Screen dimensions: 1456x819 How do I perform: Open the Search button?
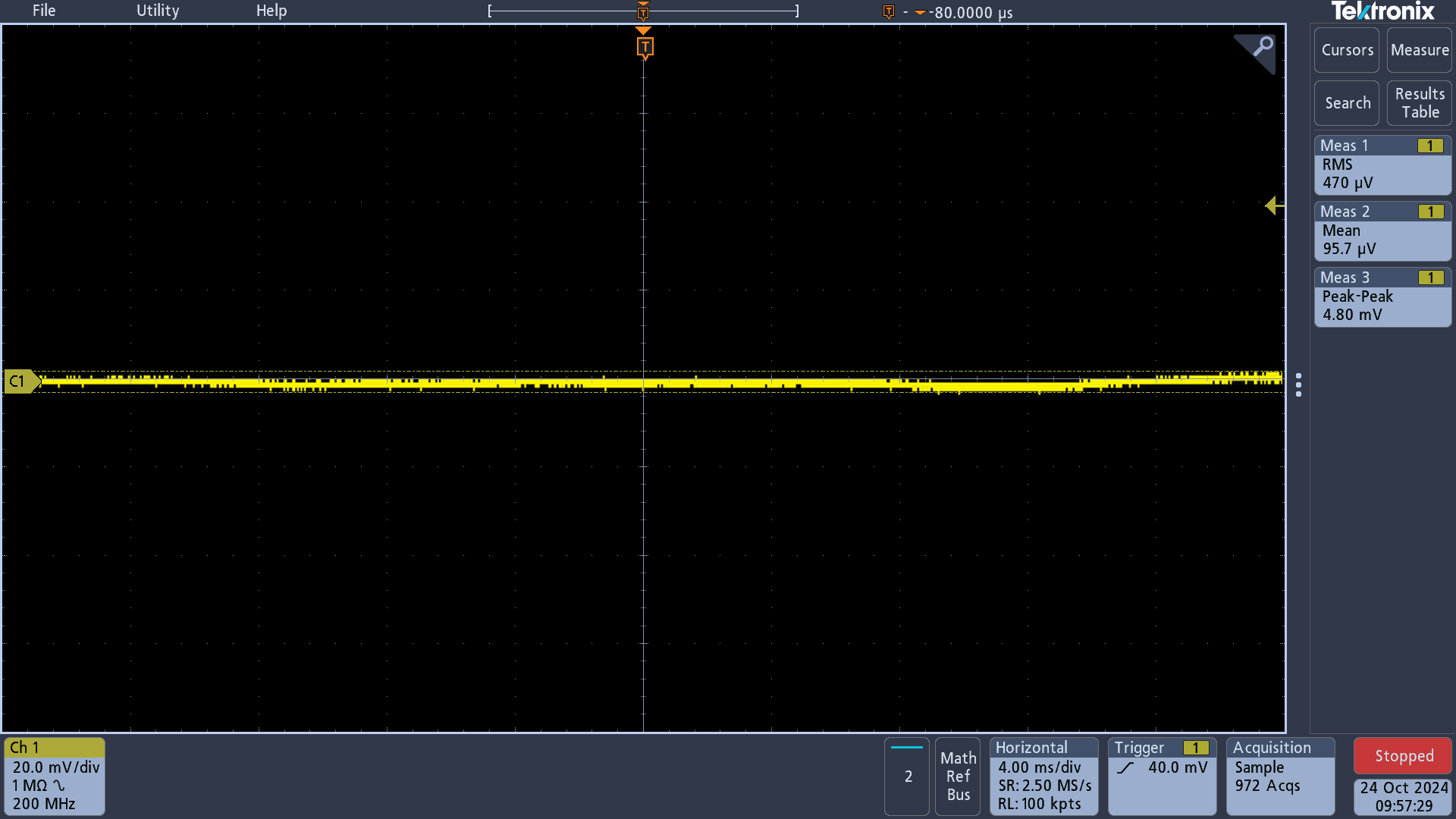1347,103
